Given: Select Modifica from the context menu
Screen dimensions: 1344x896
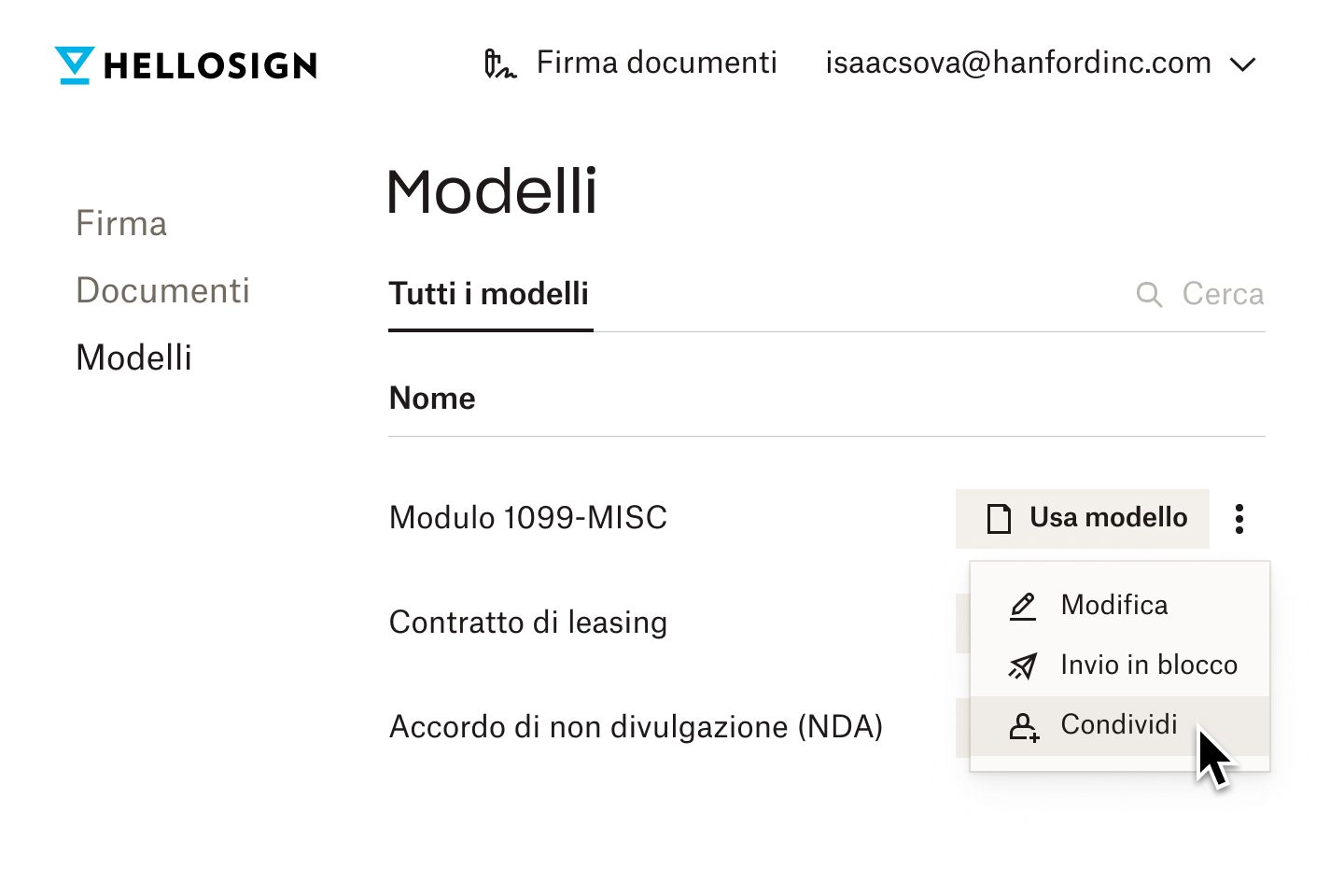Looking at the screenshot, I should (x=1113, y=605).
